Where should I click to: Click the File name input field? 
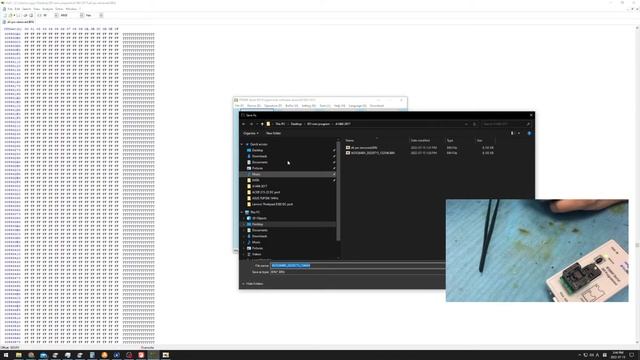[358, 266]
